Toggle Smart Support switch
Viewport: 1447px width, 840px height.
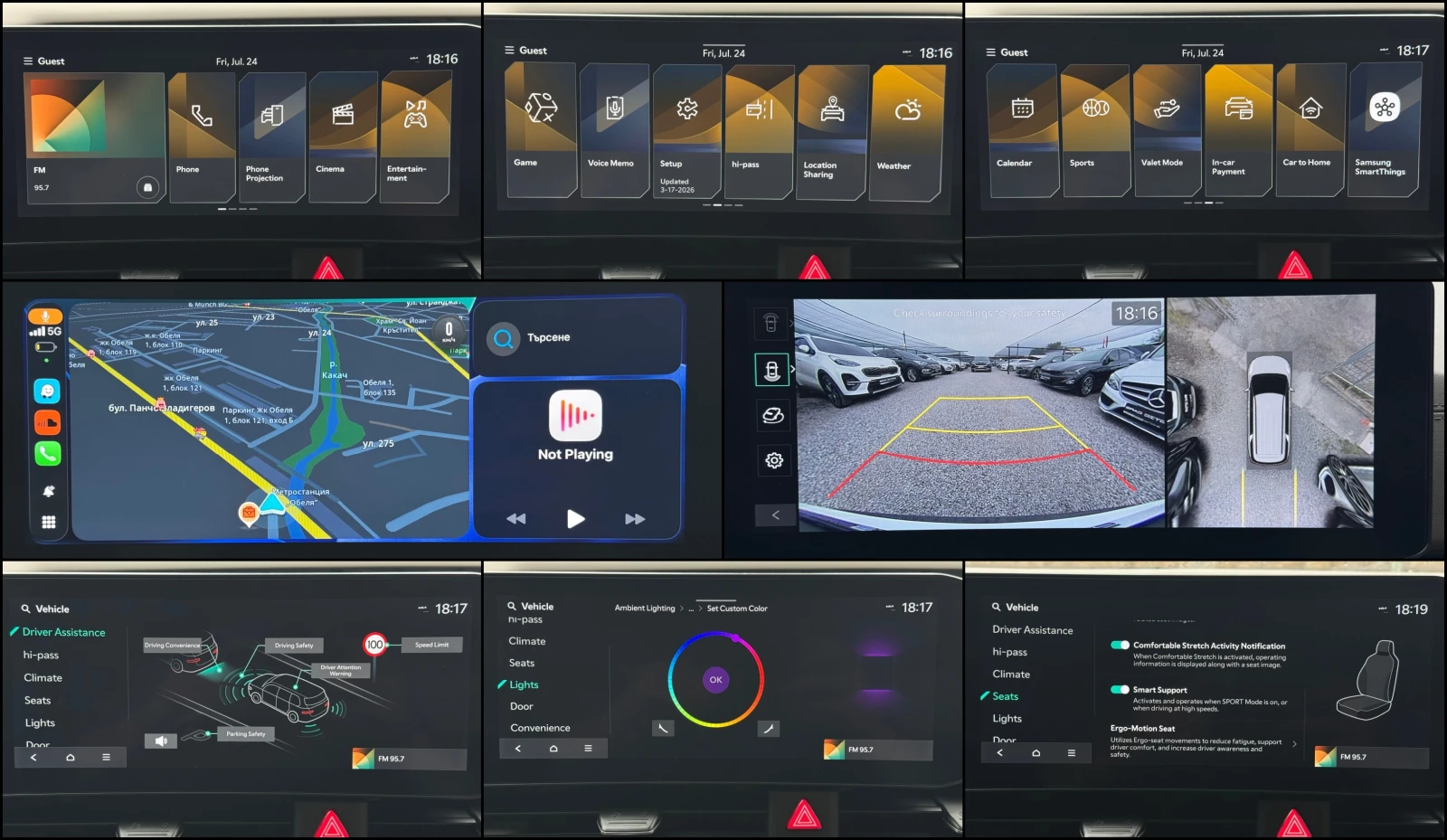1120,690
